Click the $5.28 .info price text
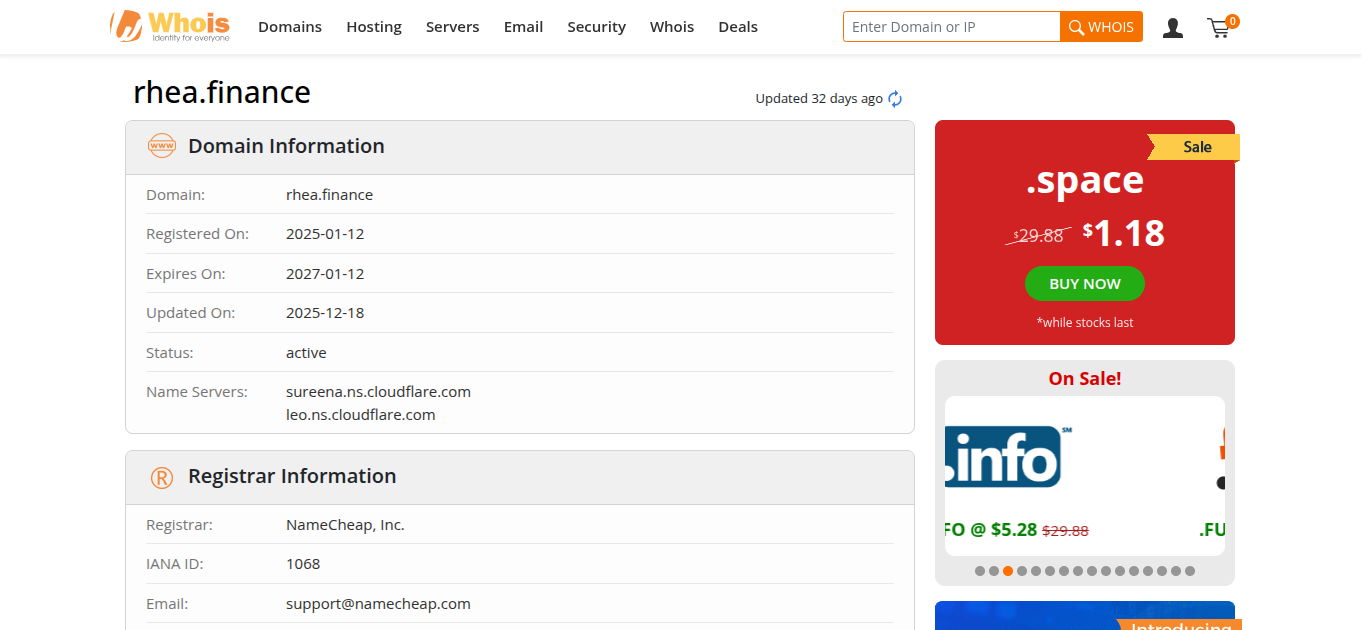This screenshot has height=630, width=1362. (1014, 530)
